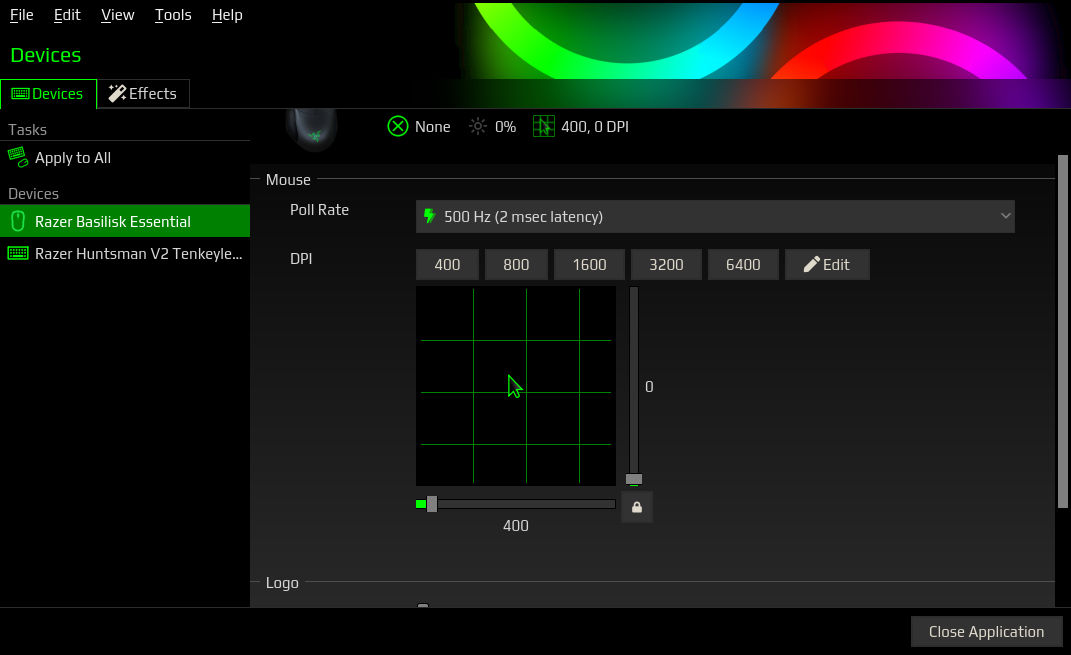Click the None lighting effect circle icon

pos(397,126)
